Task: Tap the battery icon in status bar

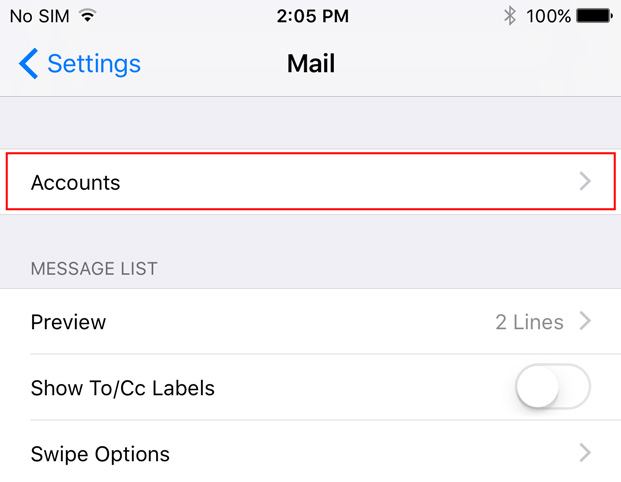Action: pyautogui.click(x=594, y=16)
